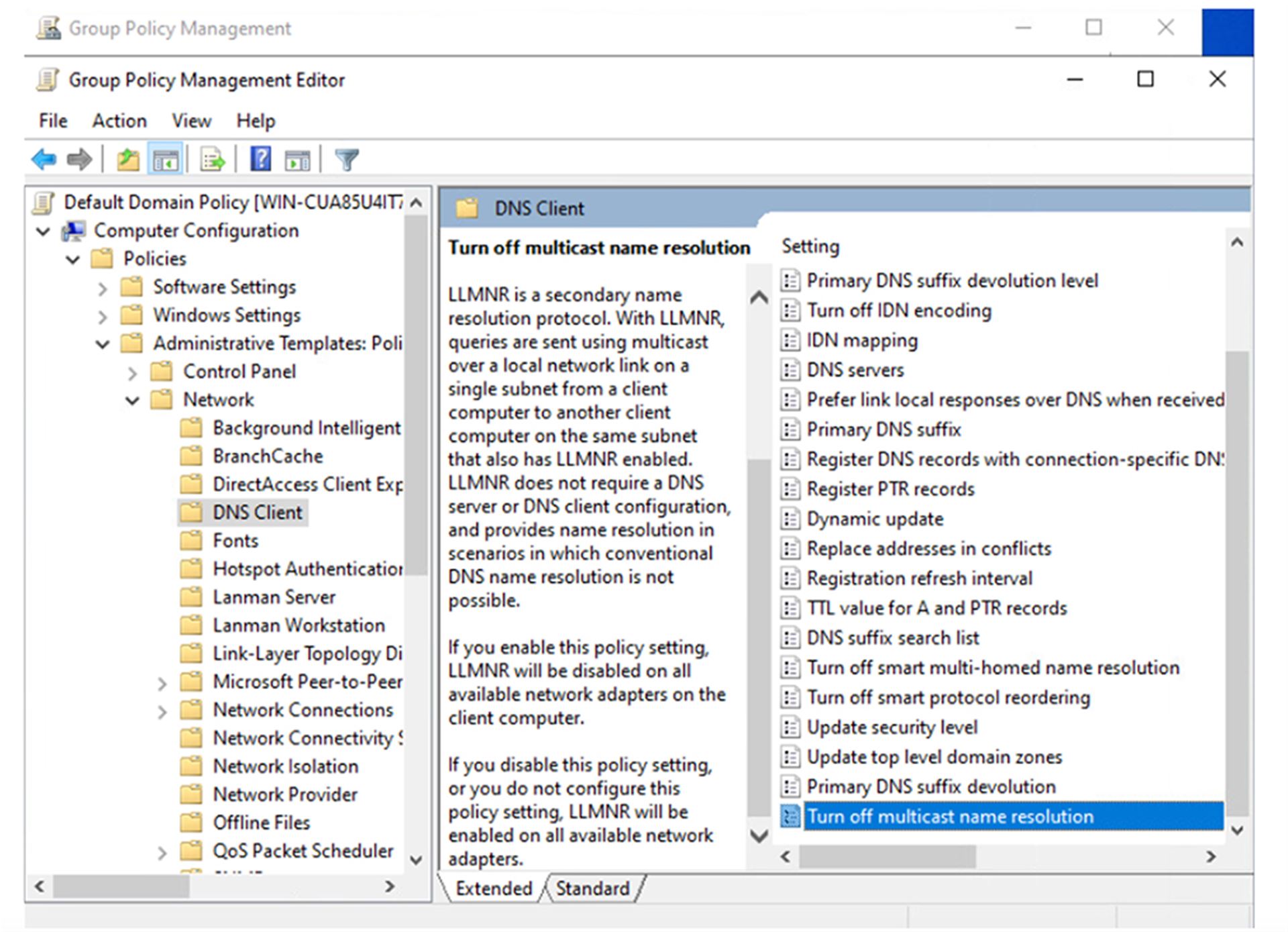Click the Setting column header

810,246
